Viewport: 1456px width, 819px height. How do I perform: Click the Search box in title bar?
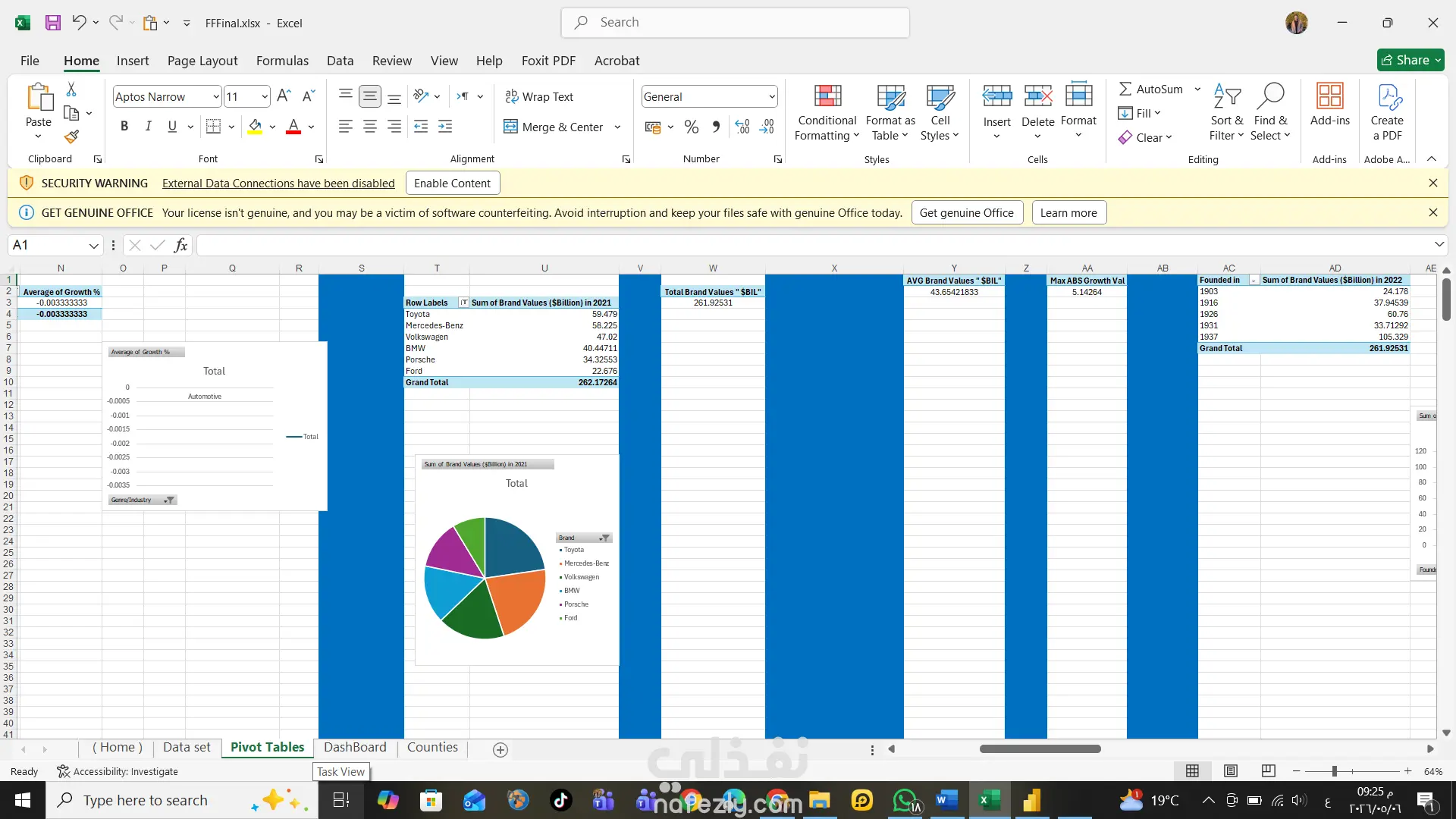point(736,23)
